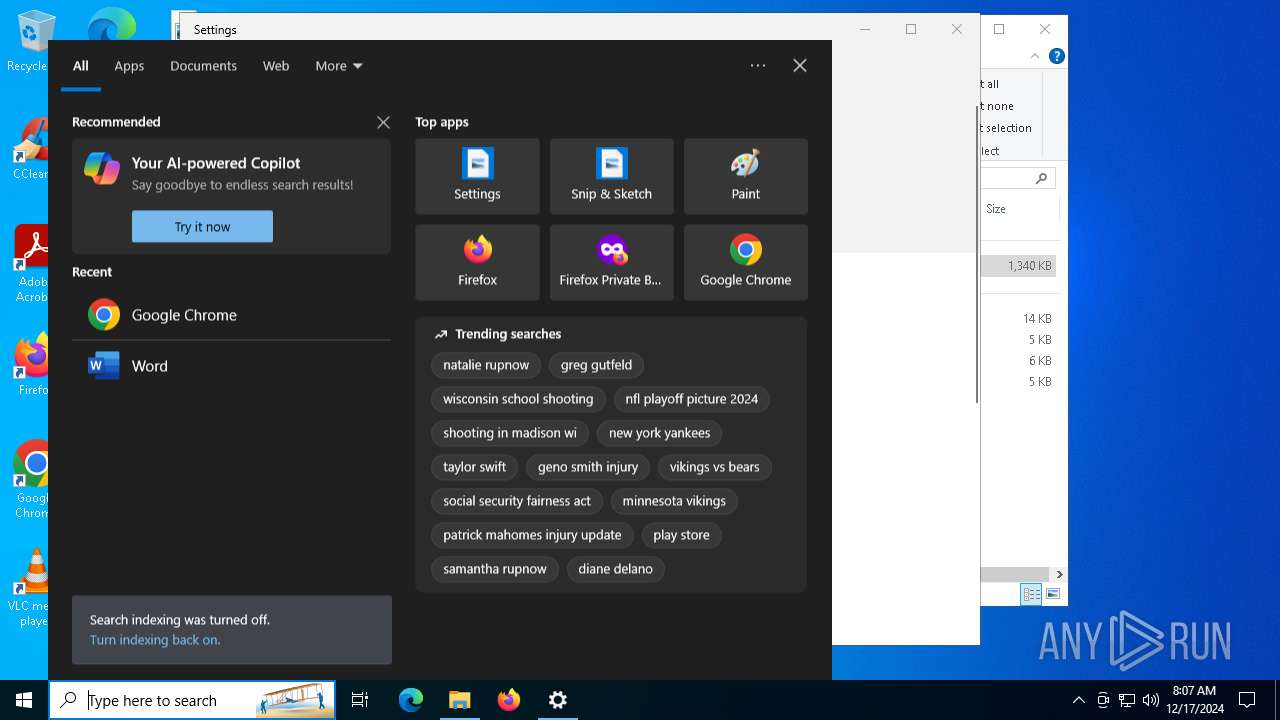This screenshot has height=720, width=1280.
Task: Search trending 'taylor swift'
Action: (x=475, y=467)
